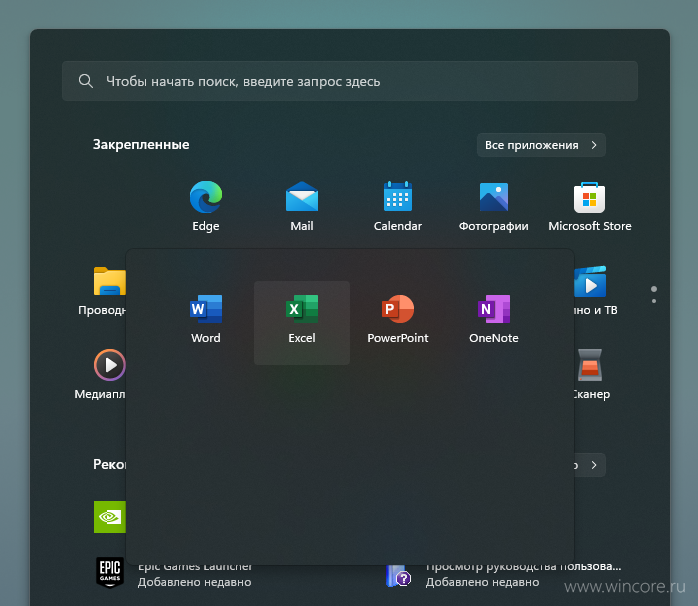This screenshot has height=606, width=698.
Task: Open the Кино и ТВ app icon
Action: pos(590,281)
